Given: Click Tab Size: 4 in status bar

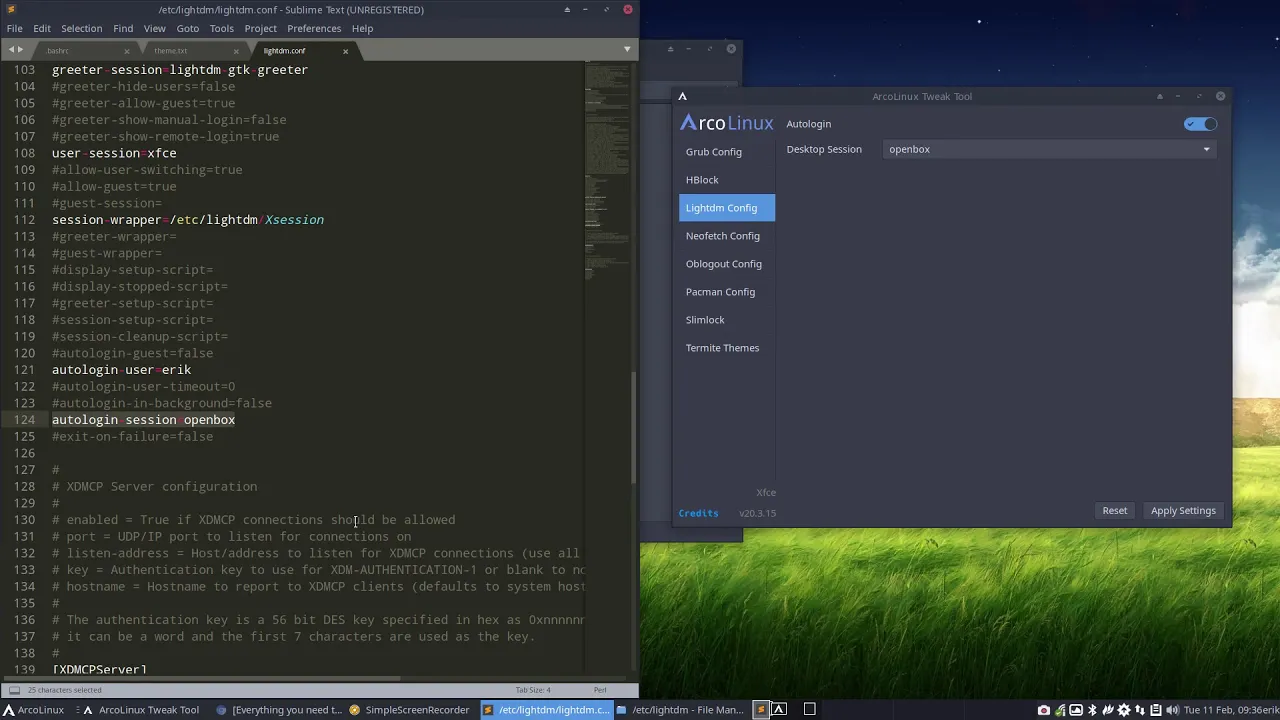Looking at the screenshot, I should [533, 690].
